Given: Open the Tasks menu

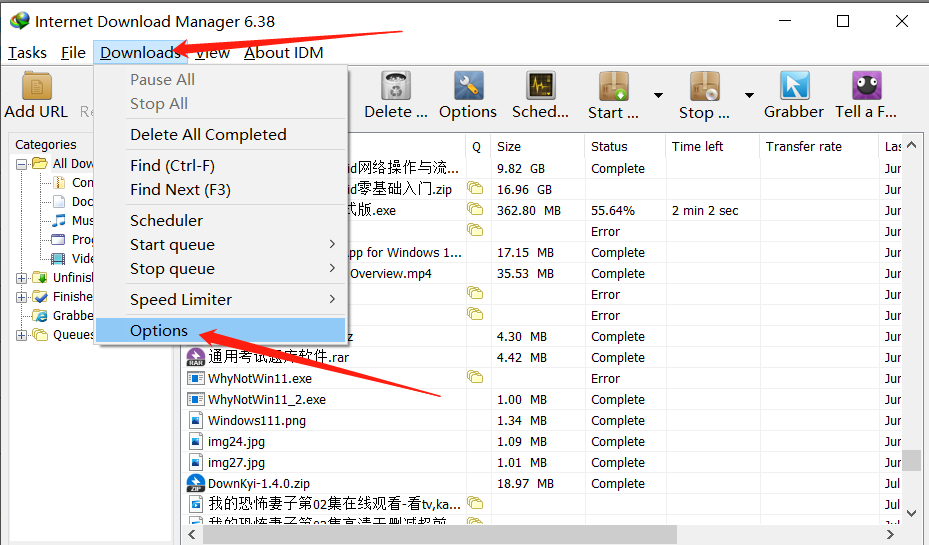Looking at the screenshot, I should pyautogui.click(x=27, y=52).
